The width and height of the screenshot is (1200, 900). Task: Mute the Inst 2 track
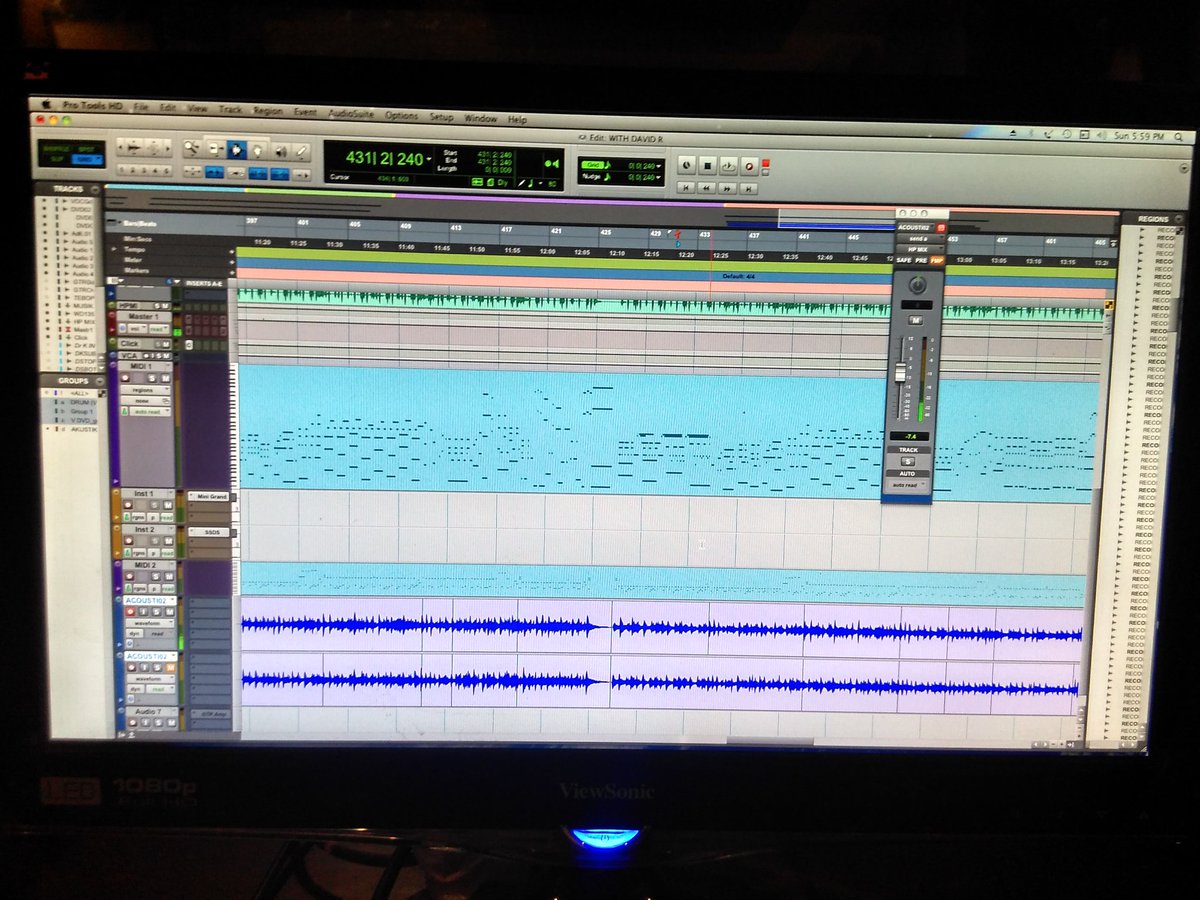(x=168, y=541)
